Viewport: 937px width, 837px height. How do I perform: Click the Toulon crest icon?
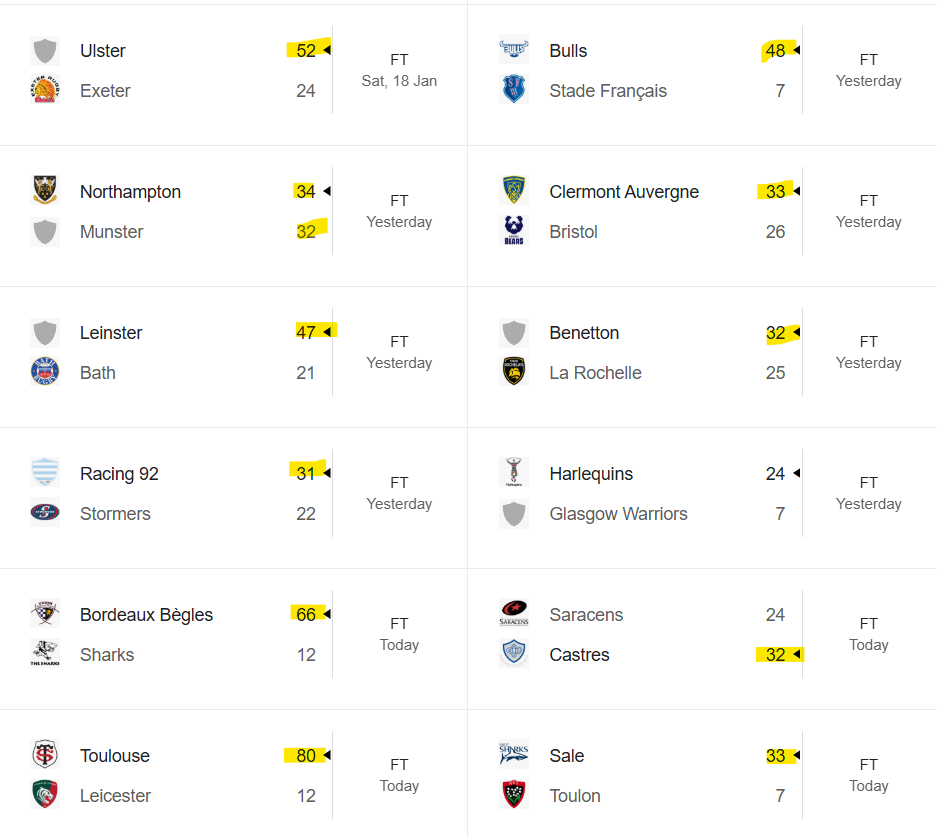pos(514,795)
